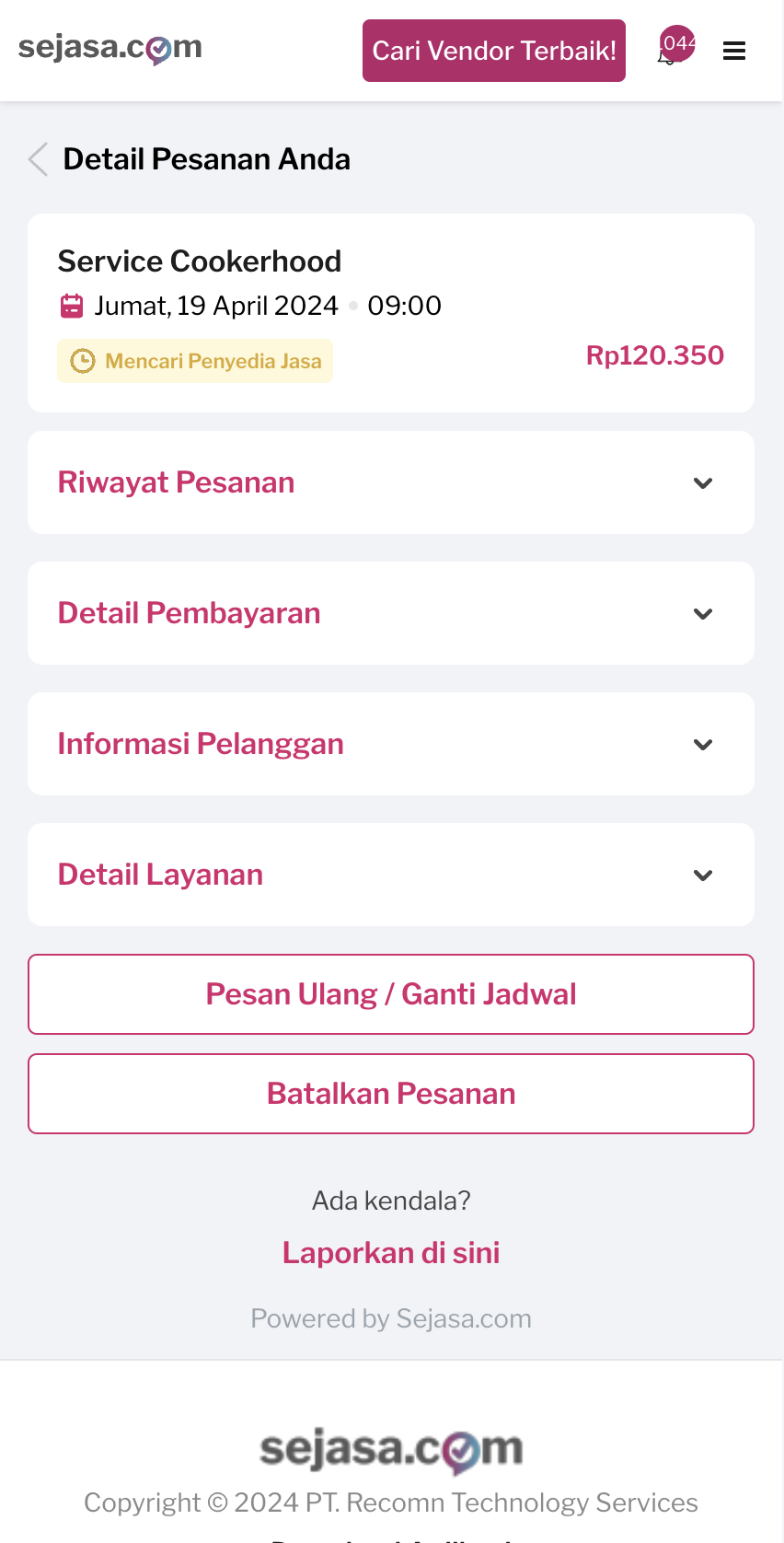The width and height of the screenshot is (784, 1543).
Task: Go back using the left arrow
Action: click(x=38, y=159)
